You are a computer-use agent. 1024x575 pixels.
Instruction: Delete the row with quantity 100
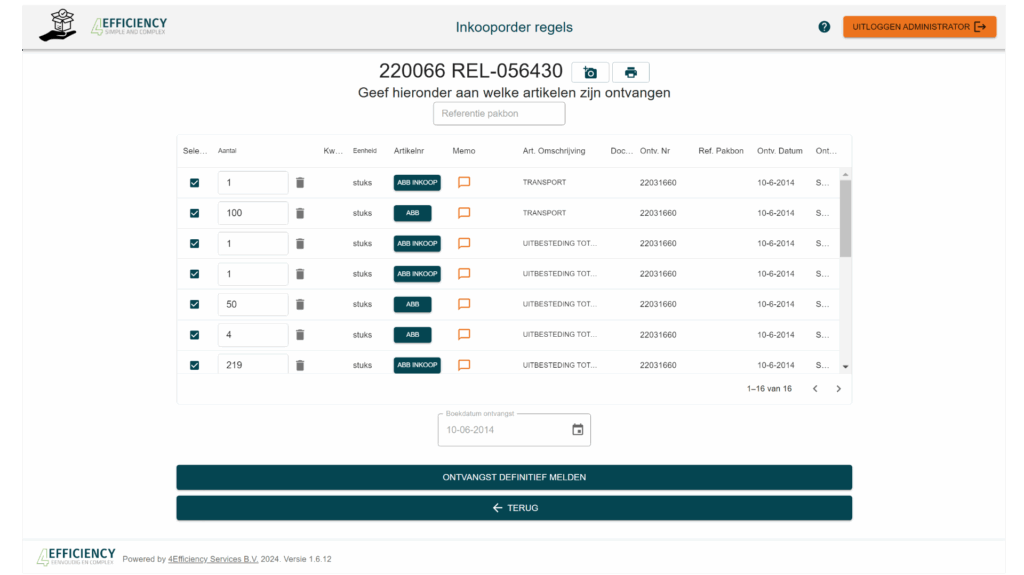point(300,213)
